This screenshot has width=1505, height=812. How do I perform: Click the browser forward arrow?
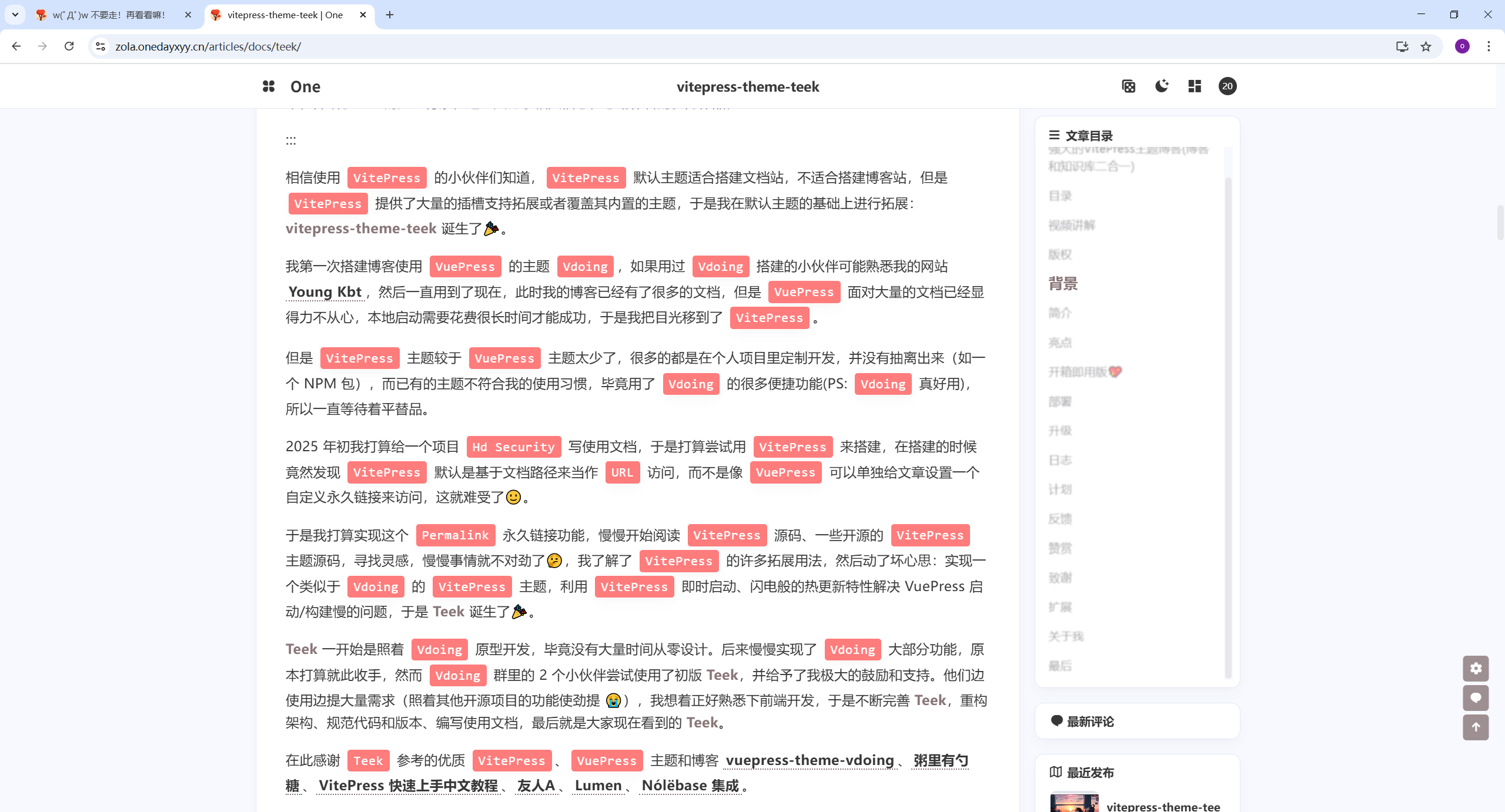(42, 46)
